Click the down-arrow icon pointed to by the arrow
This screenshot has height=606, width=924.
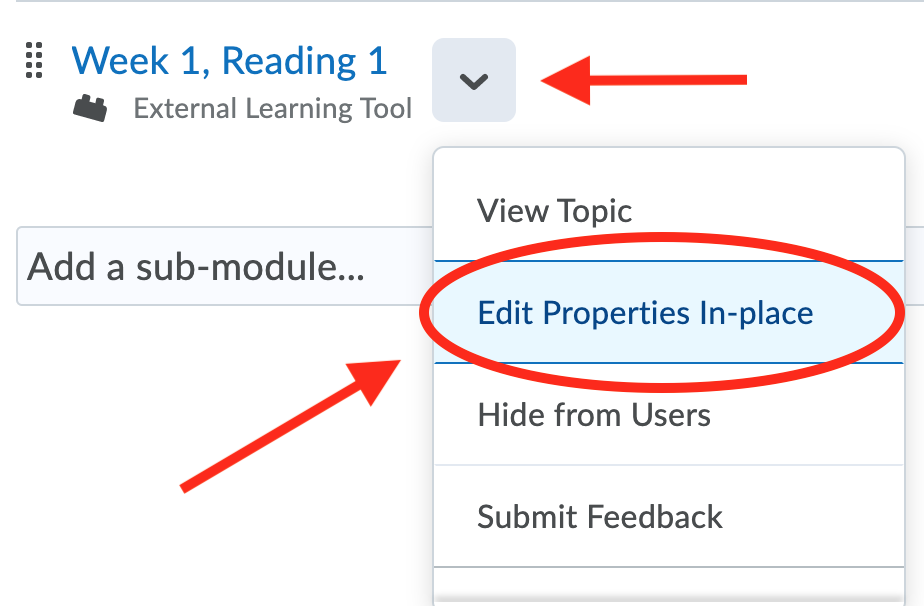(473, 81)
